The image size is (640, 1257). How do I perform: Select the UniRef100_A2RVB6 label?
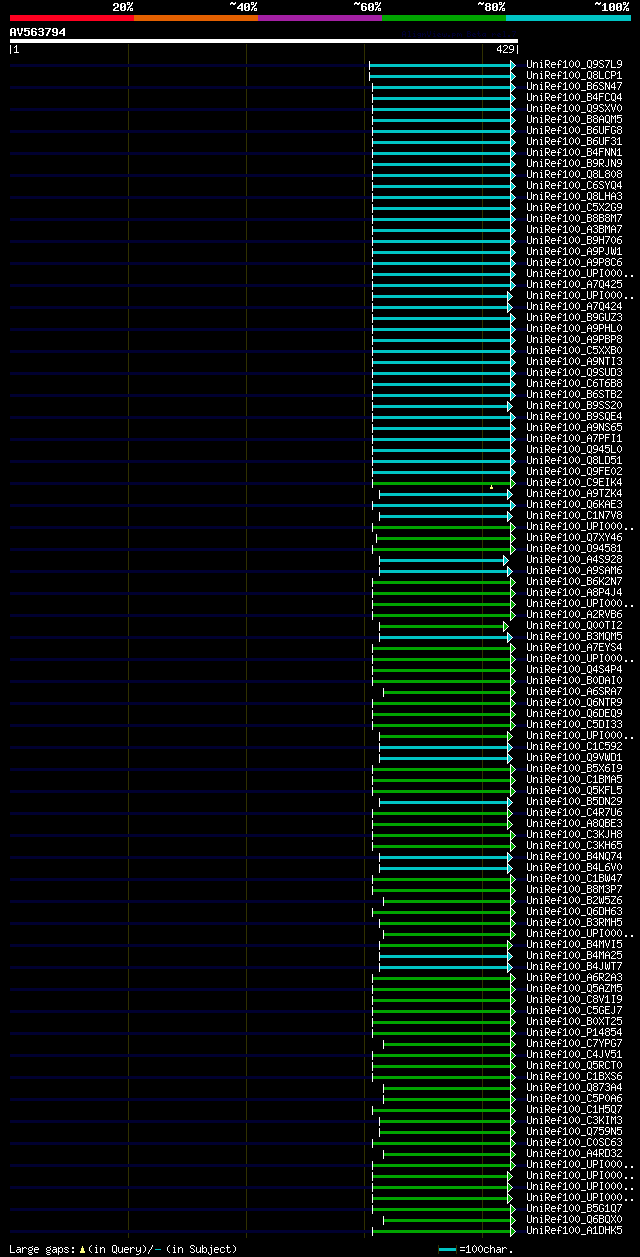point(574,614)
